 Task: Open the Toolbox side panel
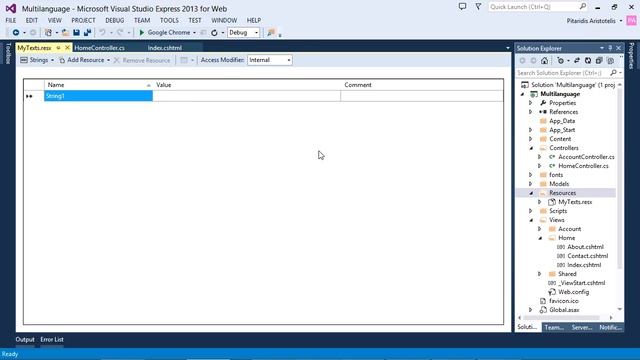tap(8, 53)
